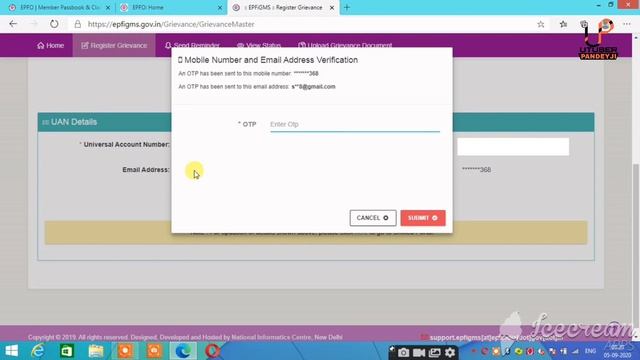The image size is (640, 360).
Task: Close the EPFO Home tab
Action: point(220,8)
